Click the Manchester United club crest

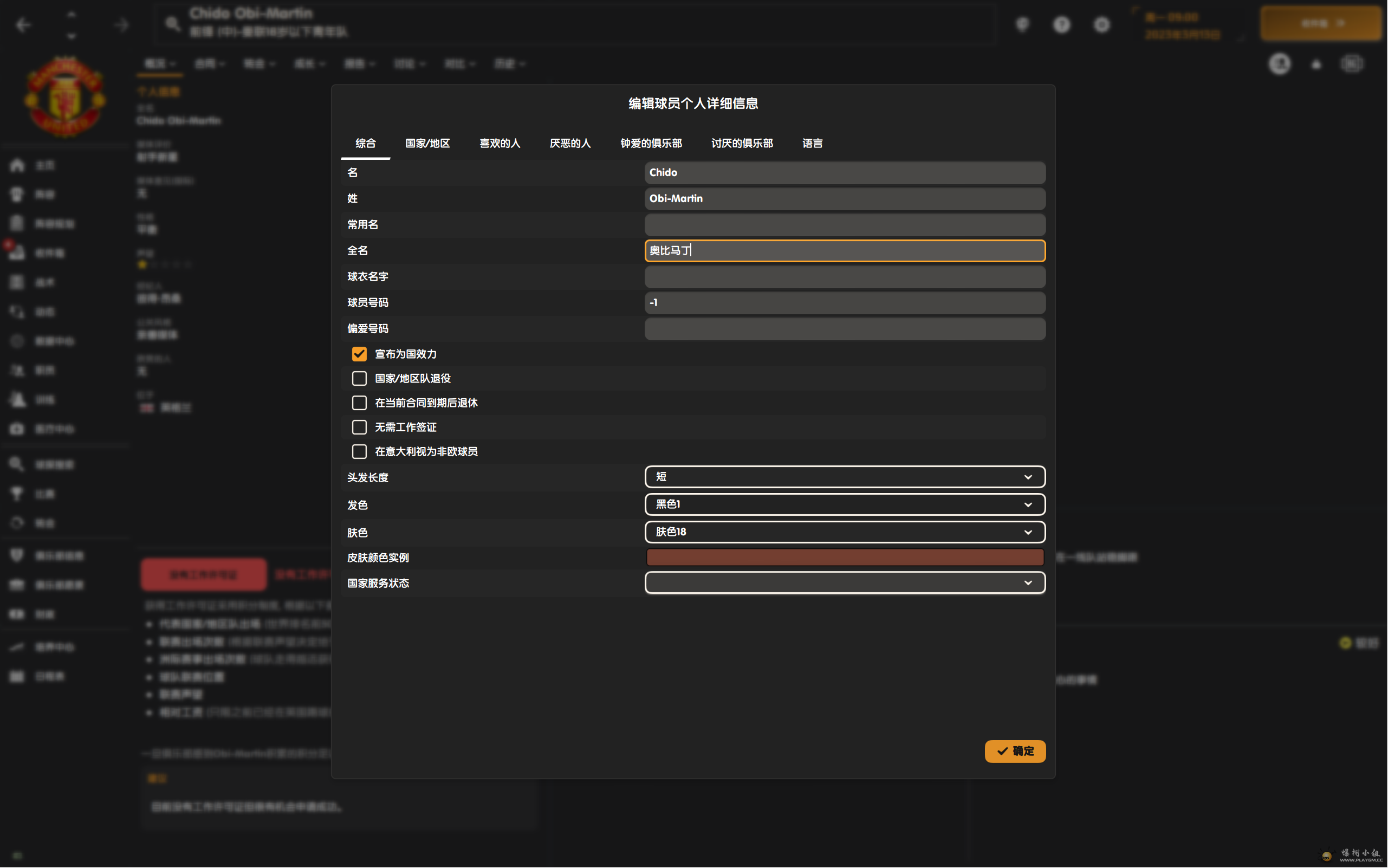(x=66, y=96)
